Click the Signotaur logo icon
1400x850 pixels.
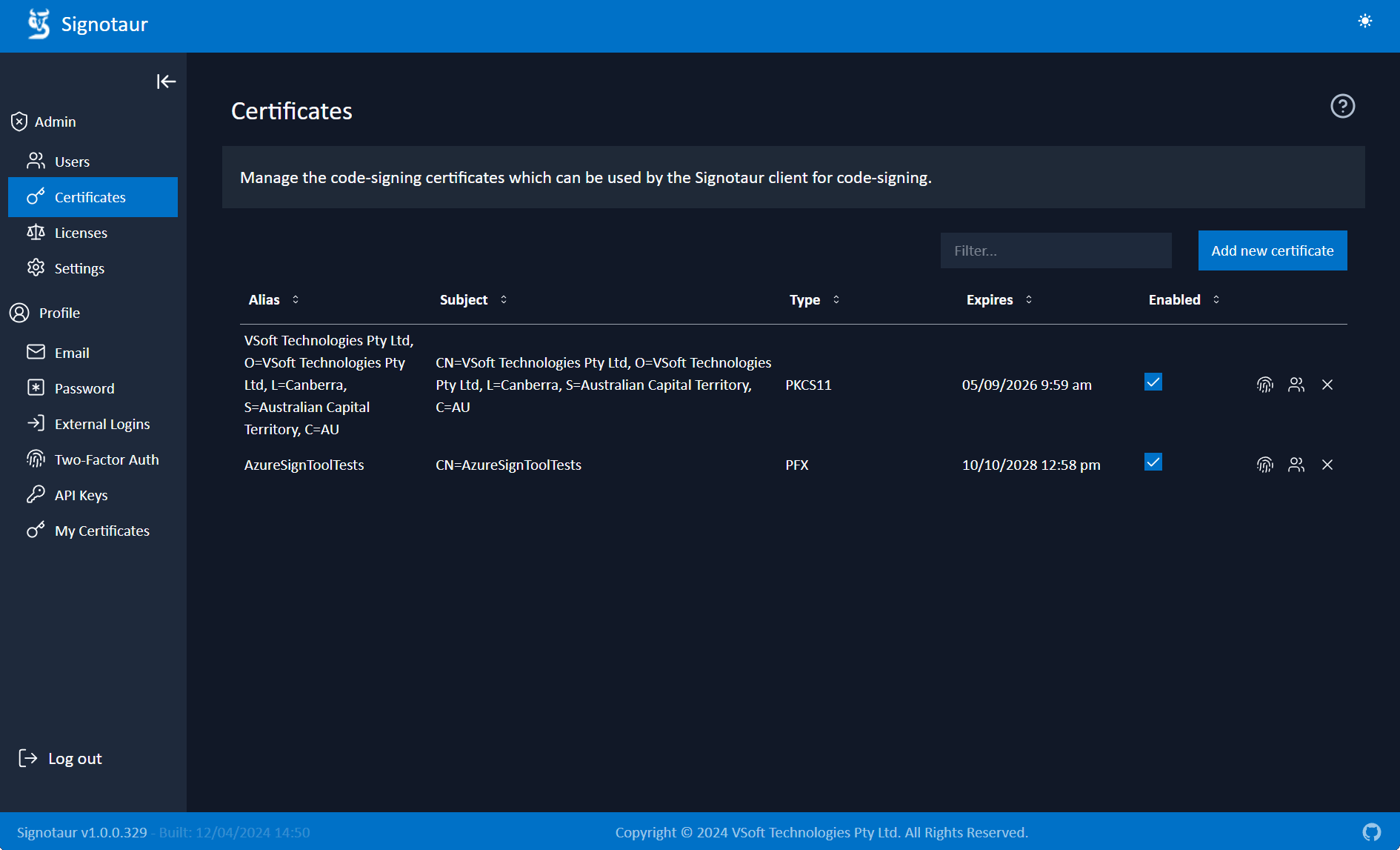pyautogui.click(x=39, y=24)
